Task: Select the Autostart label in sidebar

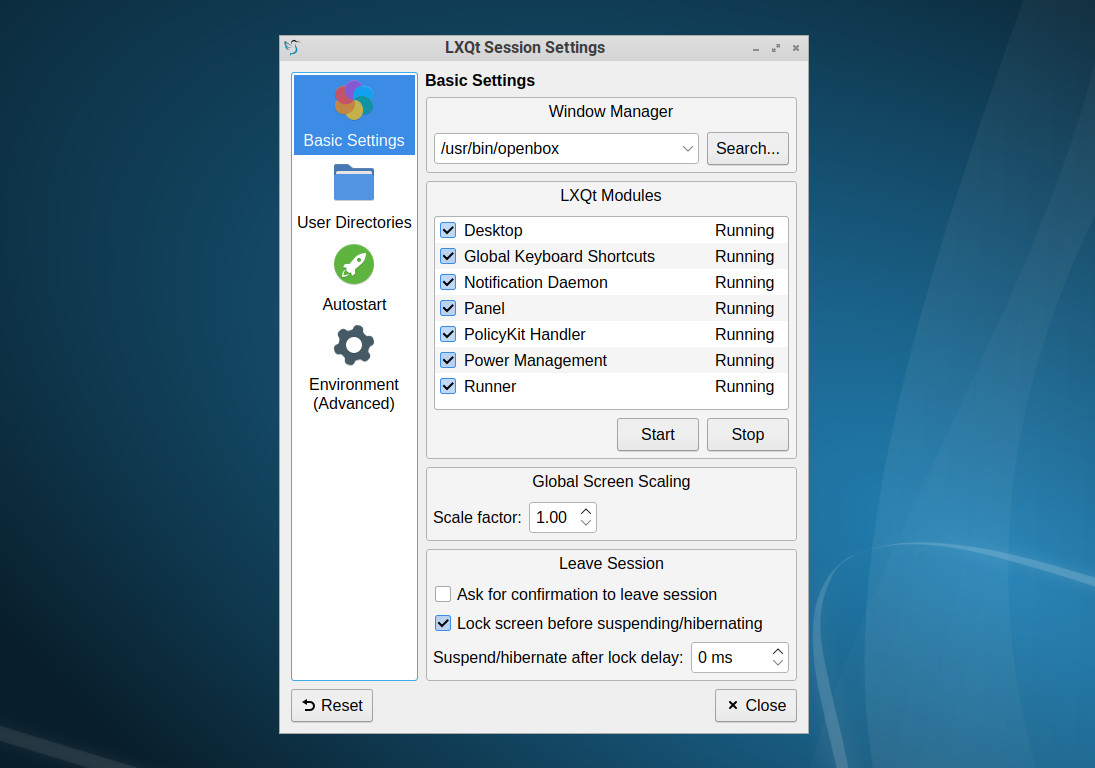Action: 354,304
